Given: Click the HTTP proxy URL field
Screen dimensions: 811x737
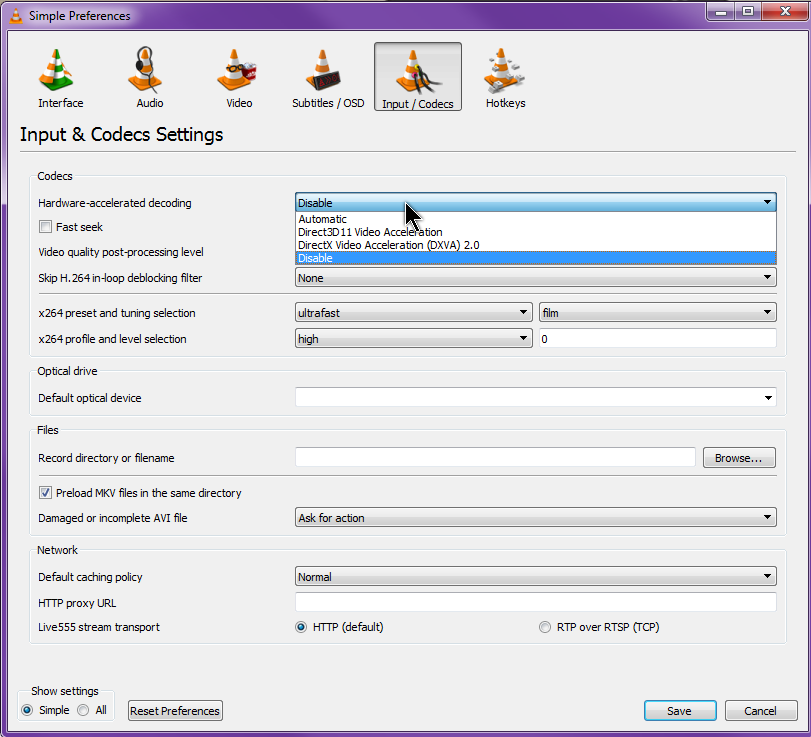Looking at the screenshot, I should [x=535, y=602].
